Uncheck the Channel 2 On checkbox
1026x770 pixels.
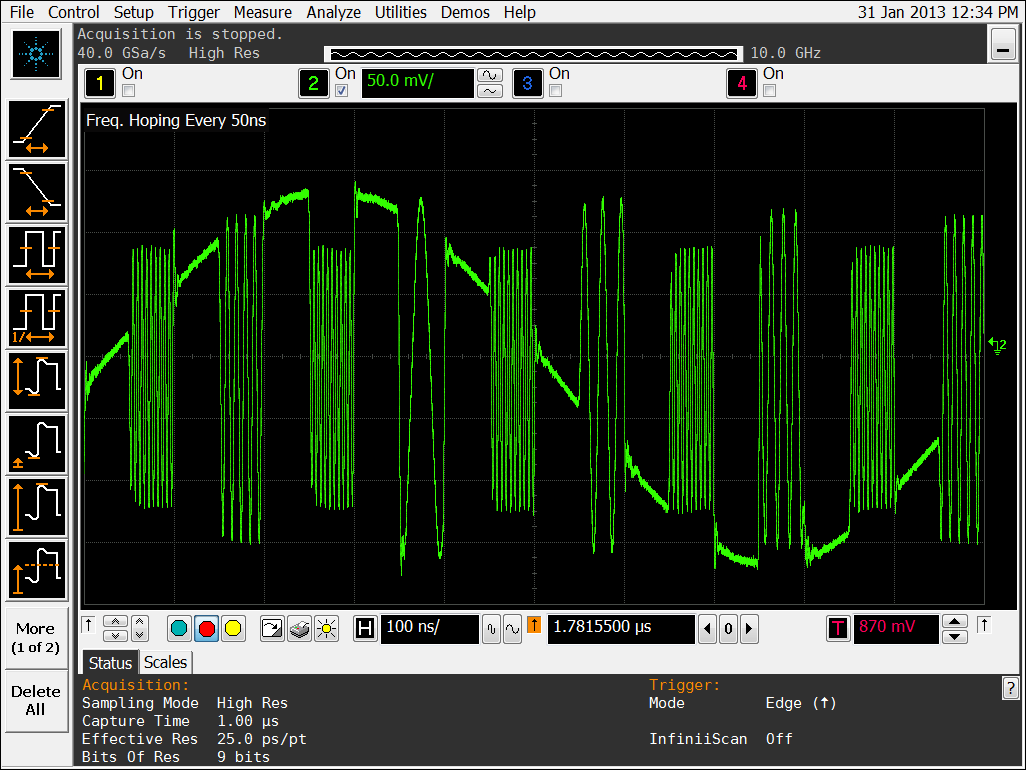pos(342,91)
